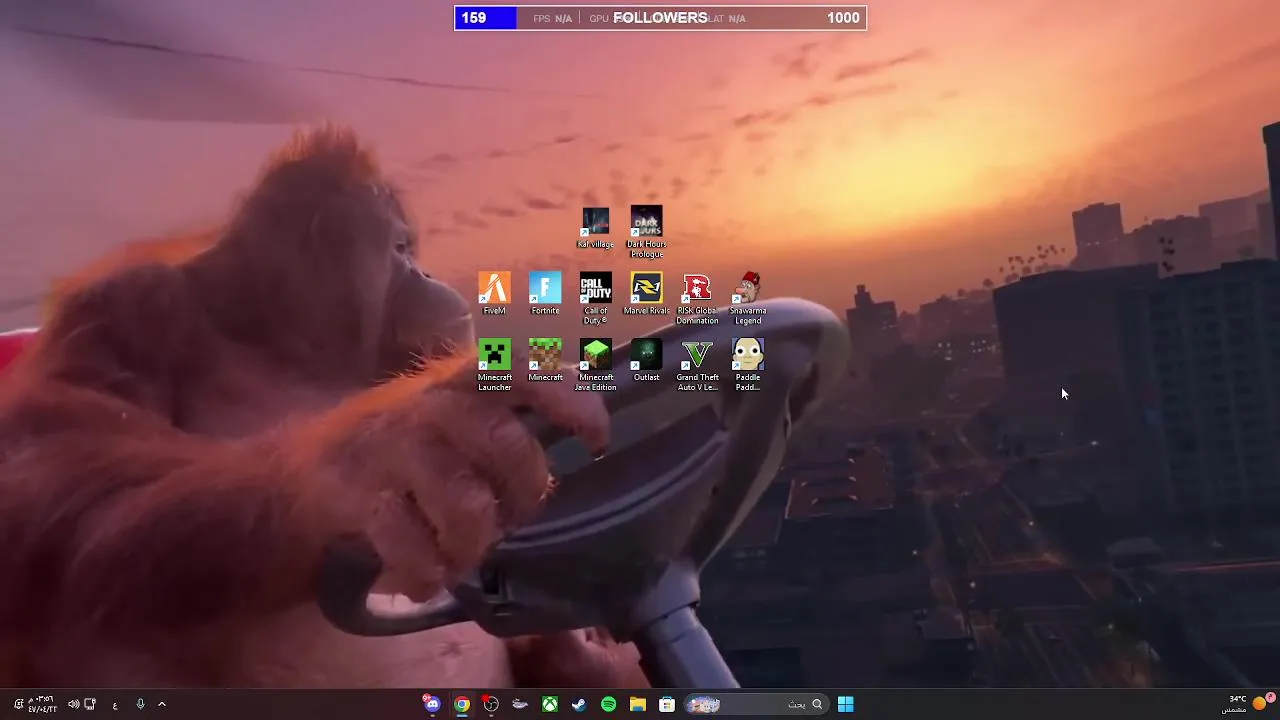Select the FiveM desktop icon
The width and height of the screenshot is (1280, 720).
(x=494, y=294)
